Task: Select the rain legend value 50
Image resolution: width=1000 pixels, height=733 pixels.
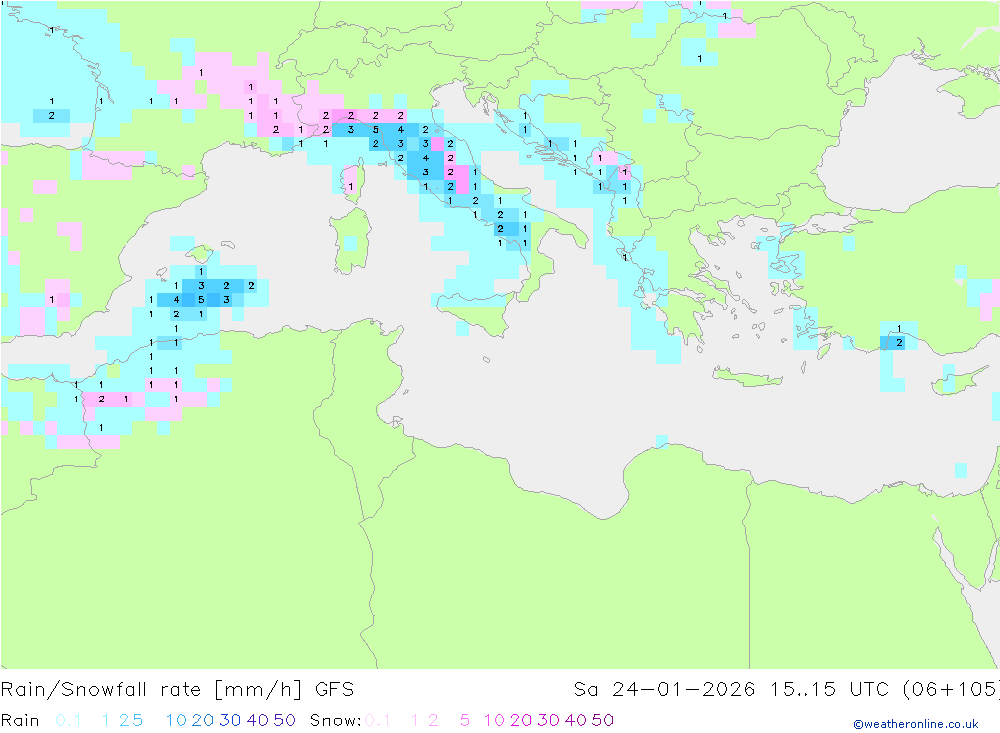Action: coord(284,720)
